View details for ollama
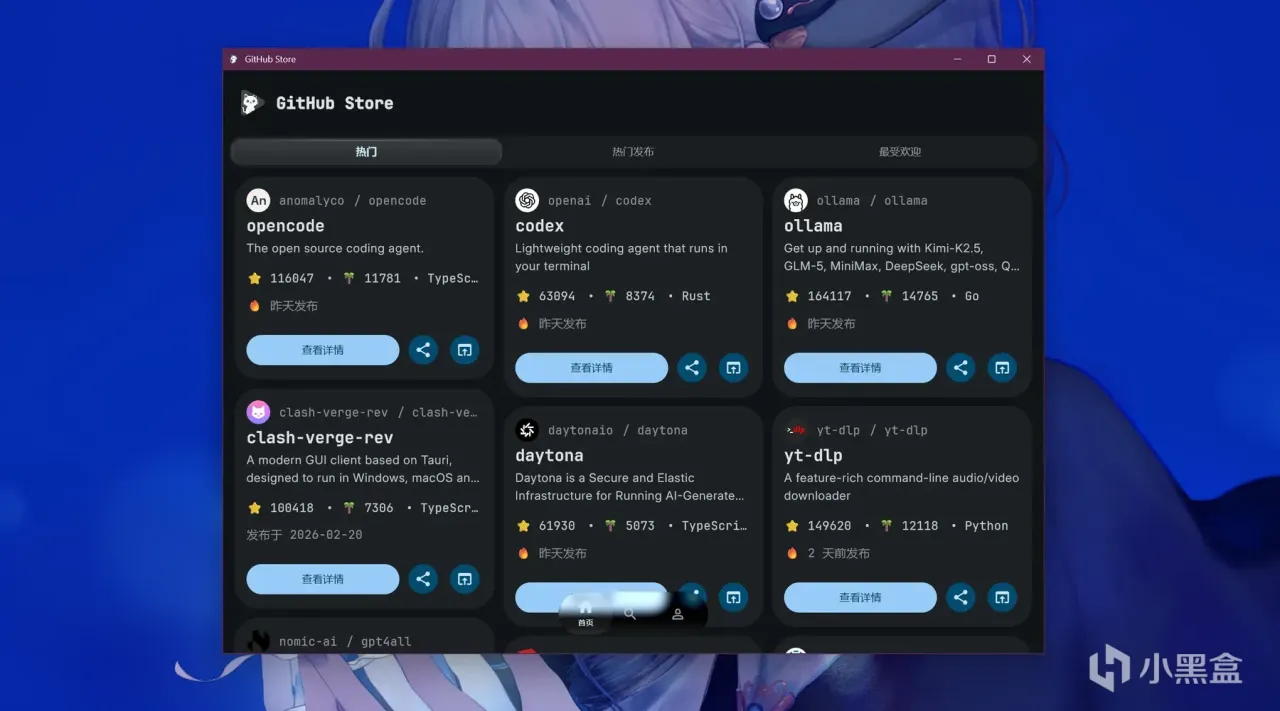The image size is (1280, 711). (860, 368)
